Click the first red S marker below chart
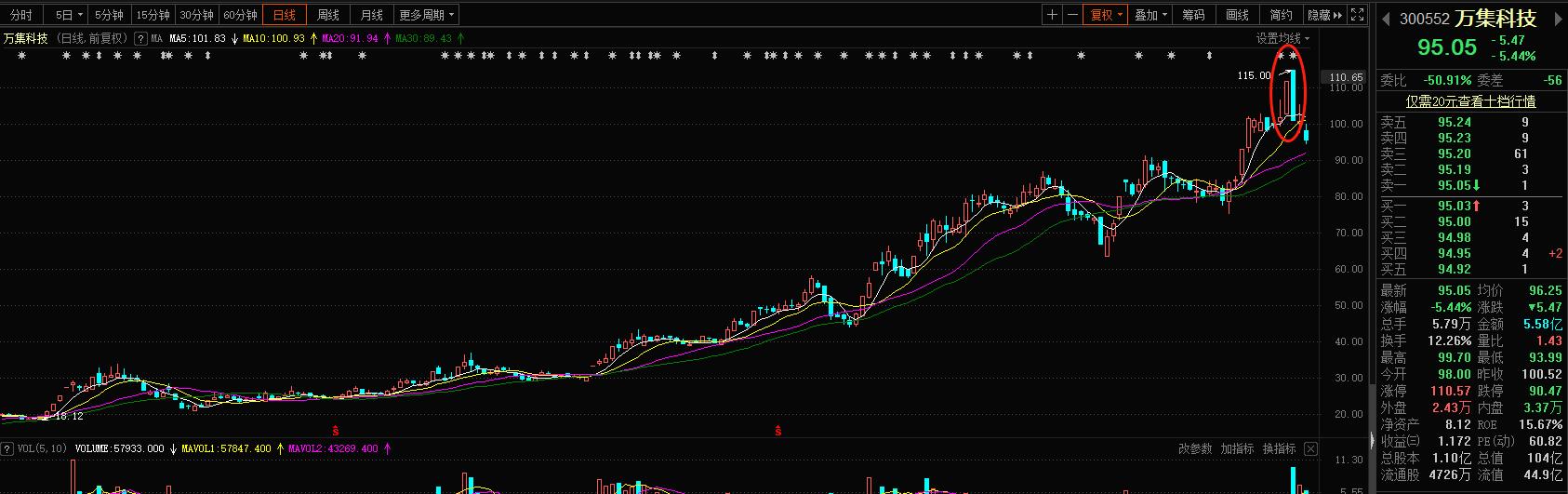The image size is (1568, 494). [x=335, y=431]
